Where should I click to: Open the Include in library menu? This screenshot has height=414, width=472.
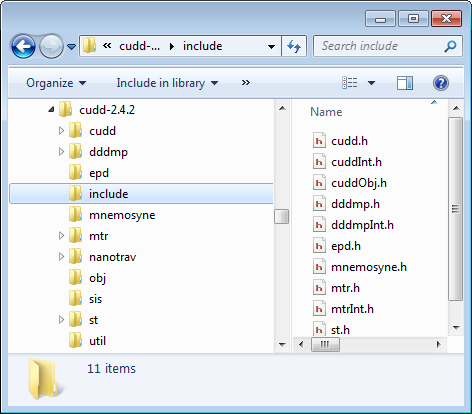point(167,83)
